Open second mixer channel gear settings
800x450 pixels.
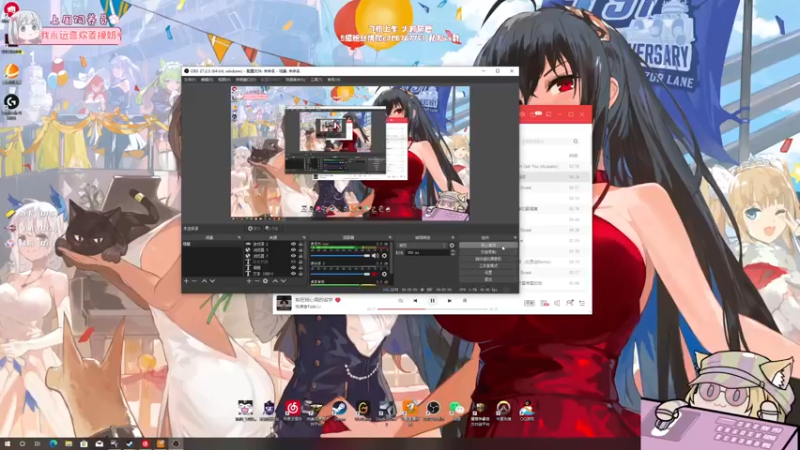click(x=384, y=274)
